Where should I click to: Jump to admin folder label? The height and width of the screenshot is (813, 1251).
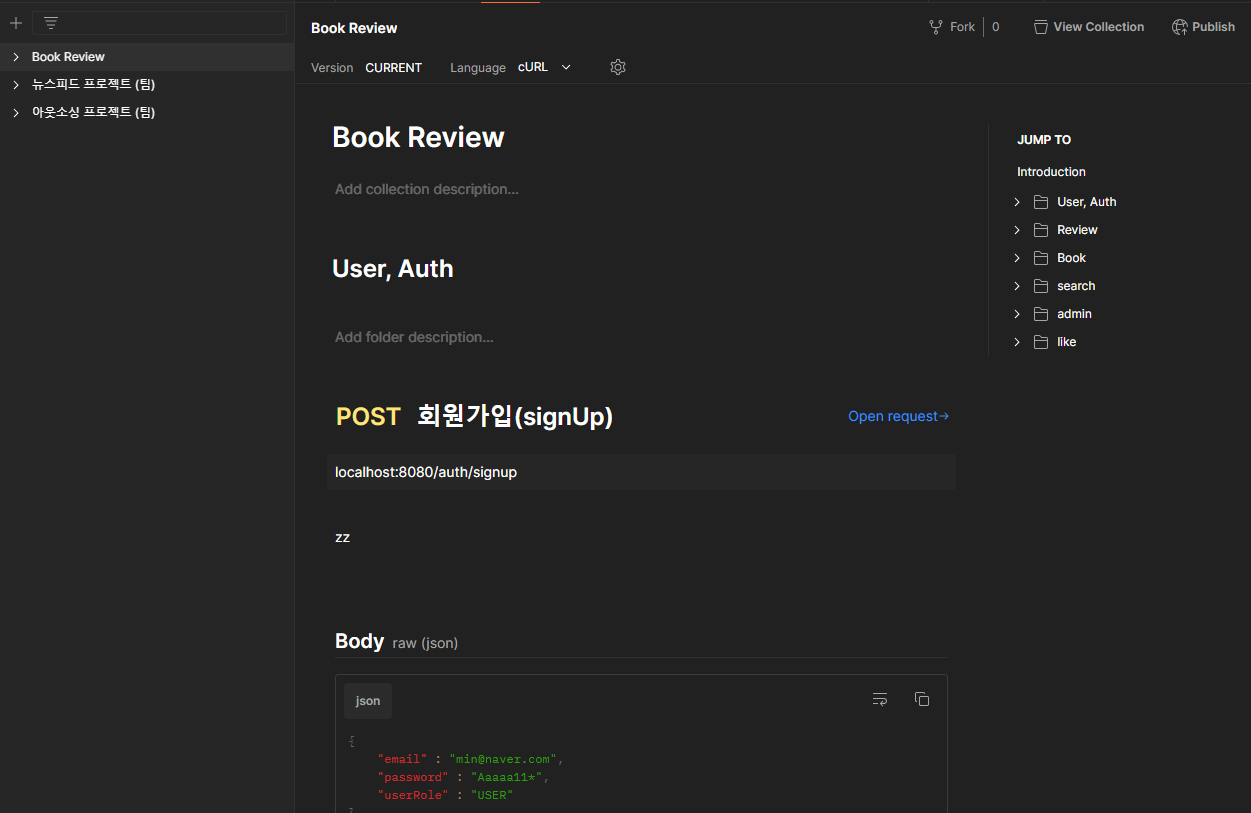coord(1074,314)
